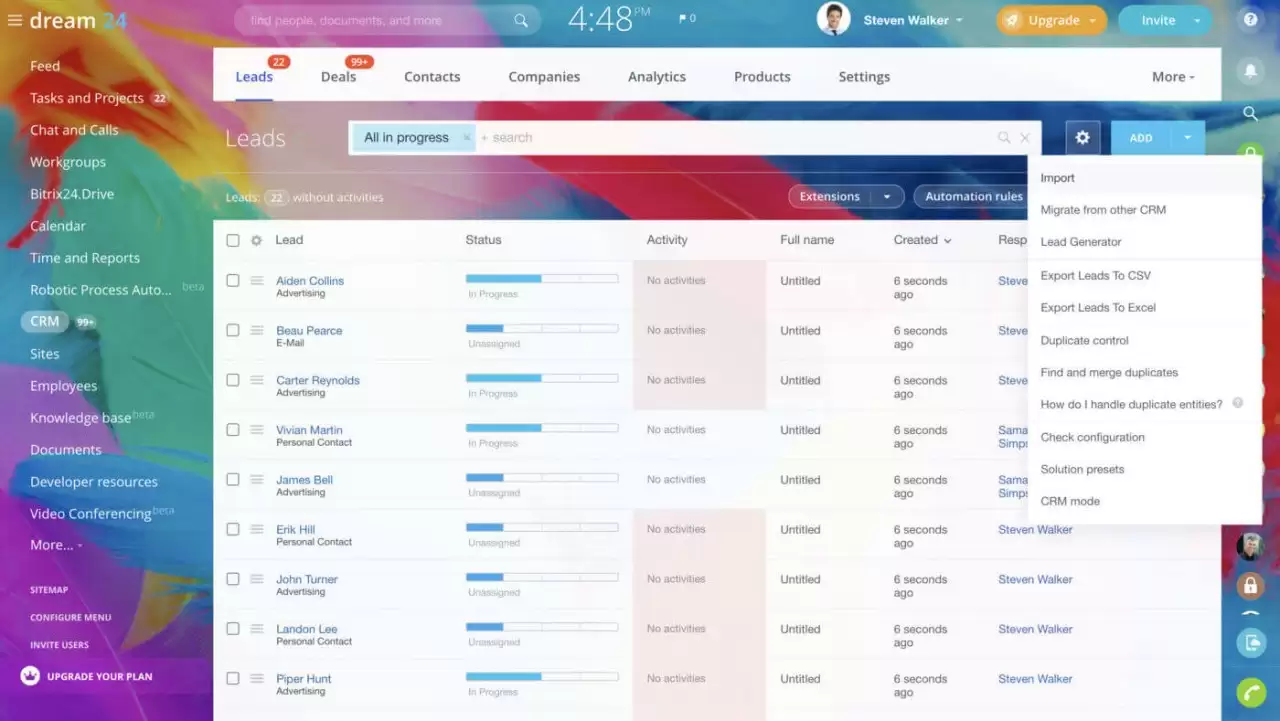Viewport: 1280px width, 721px height.
Task: Tick the checkbox next to Aiden Collins
Action: click(x=232, y=278)
